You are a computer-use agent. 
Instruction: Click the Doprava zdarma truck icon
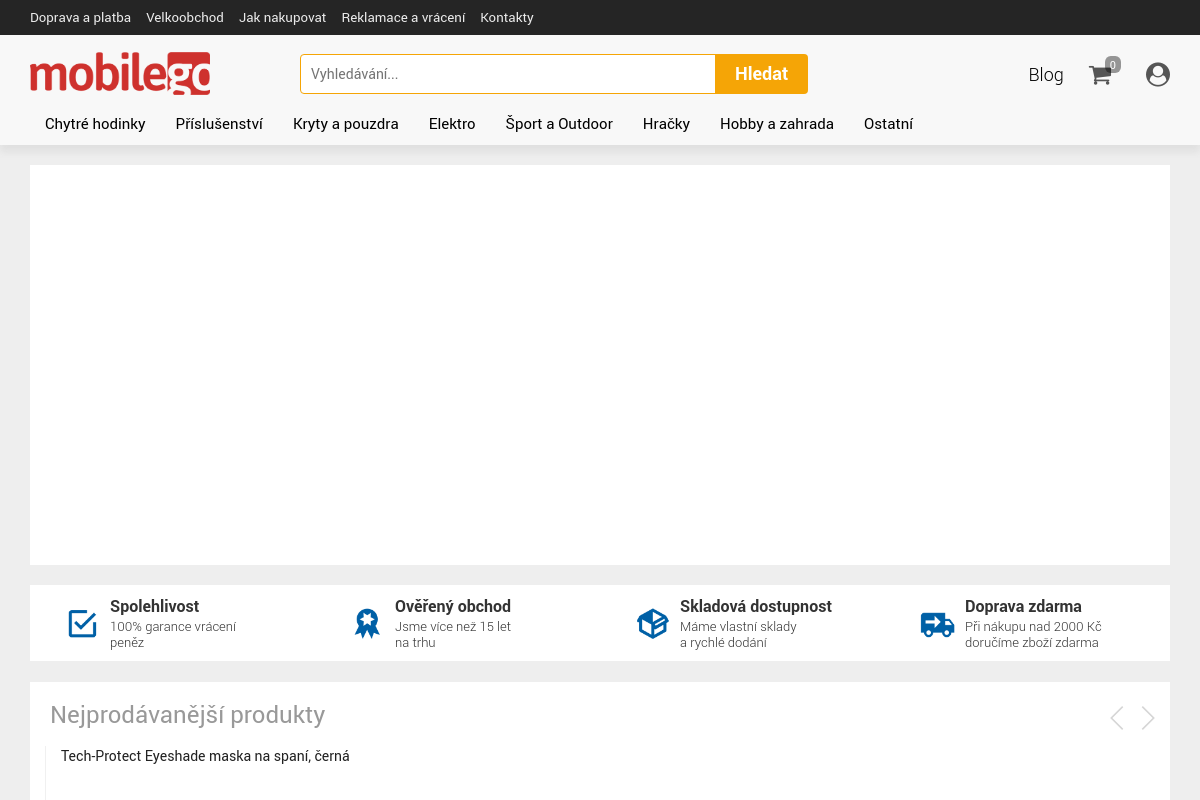937,624
